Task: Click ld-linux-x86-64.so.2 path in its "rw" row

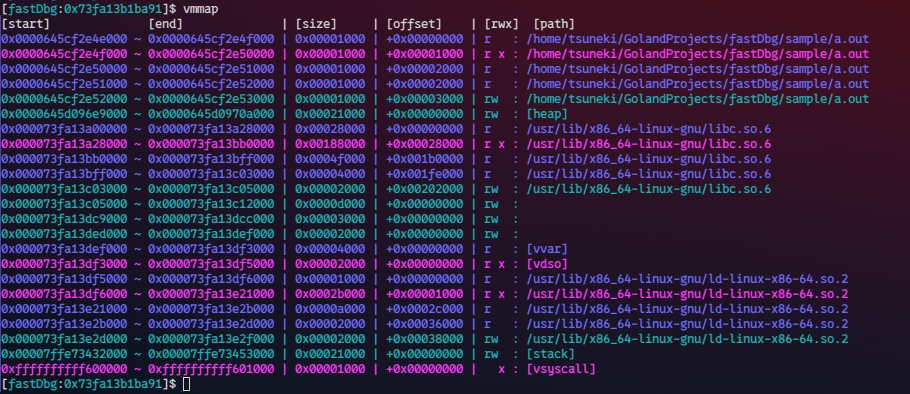Action: (687, 338)
